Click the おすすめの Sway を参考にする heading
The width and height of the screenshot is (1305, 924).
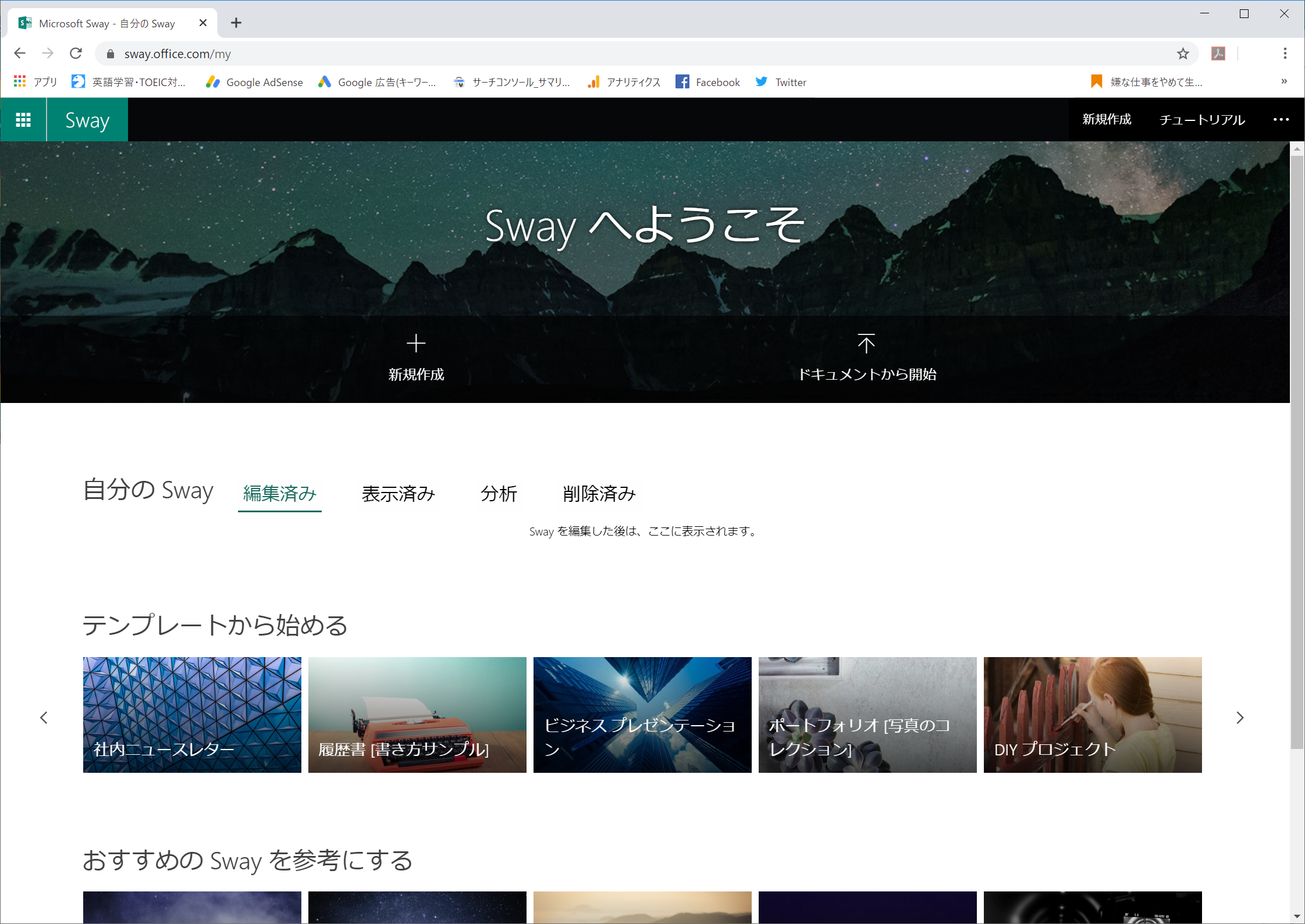pos(247,860)
